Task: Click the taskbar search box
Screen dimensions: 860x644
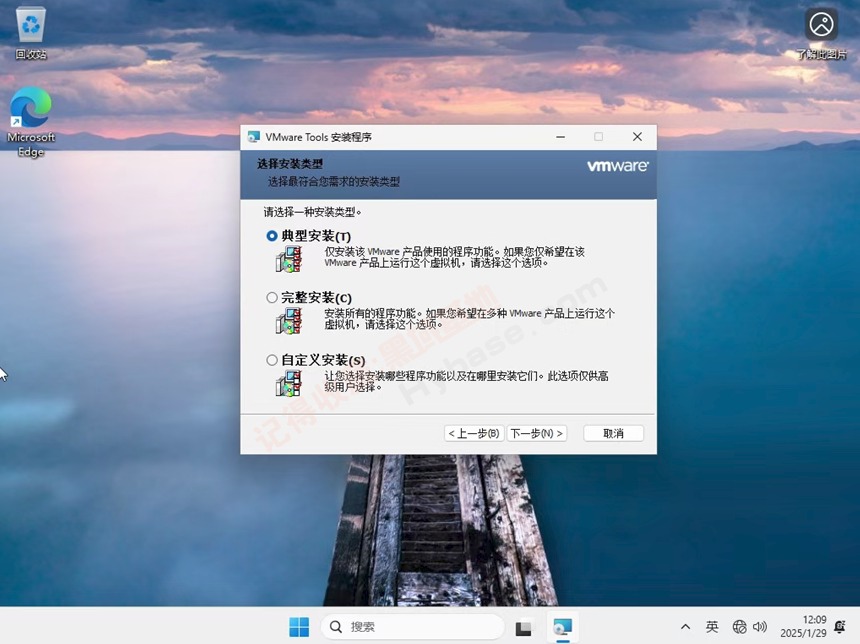Action: click(412, 627)
